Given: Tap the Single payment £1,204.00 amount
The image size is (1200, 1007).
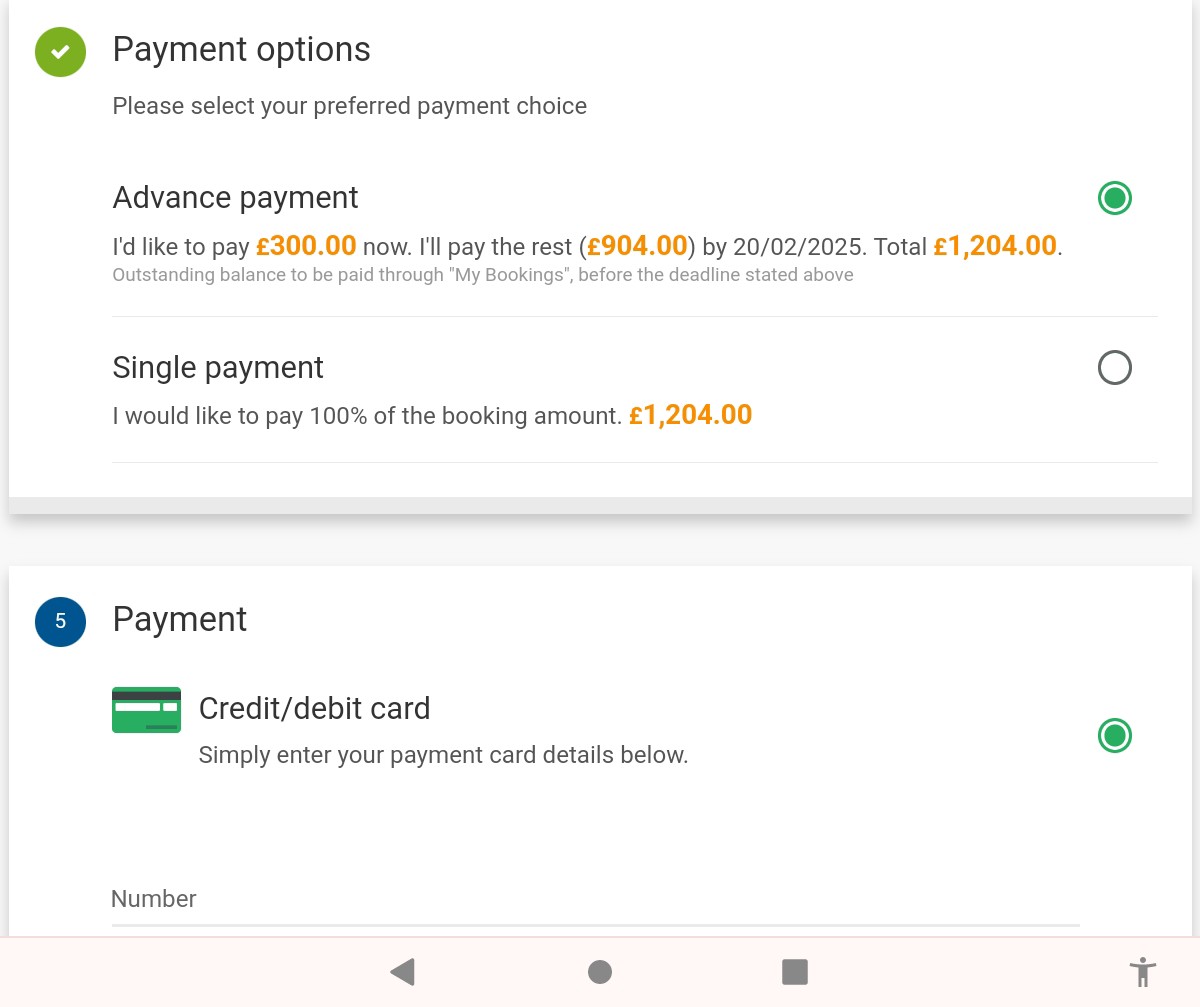Looking at the screenshot, I should click(x=690, y=415).
